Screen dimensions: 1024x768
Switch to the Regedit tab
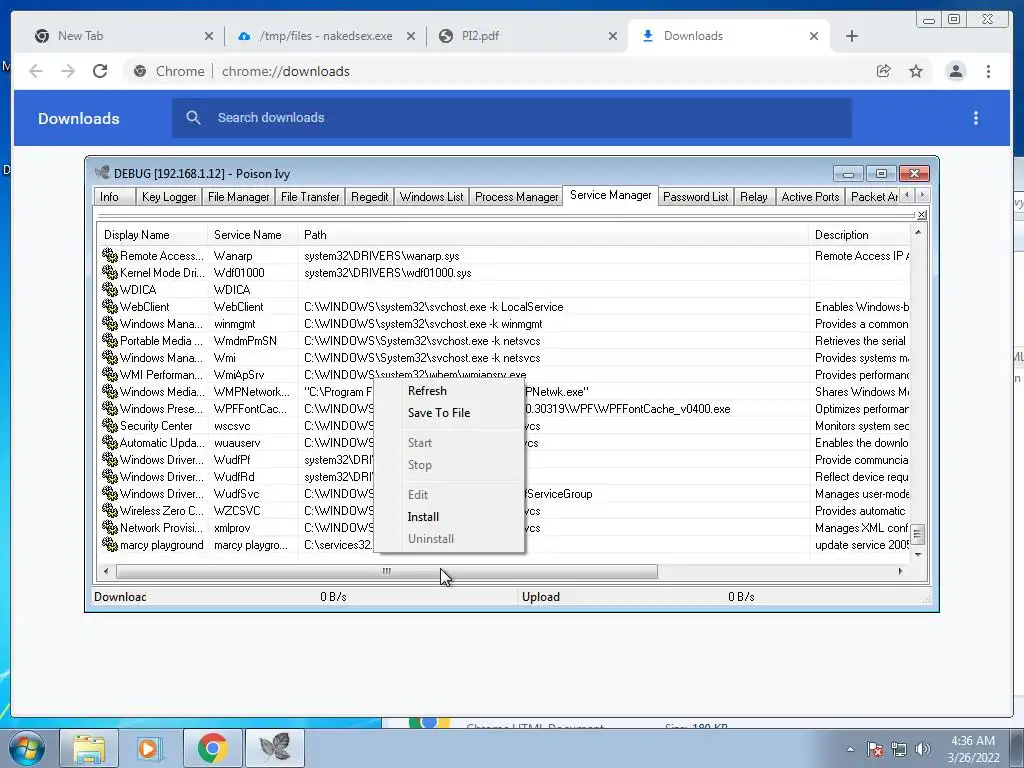(x=369, y=197)
